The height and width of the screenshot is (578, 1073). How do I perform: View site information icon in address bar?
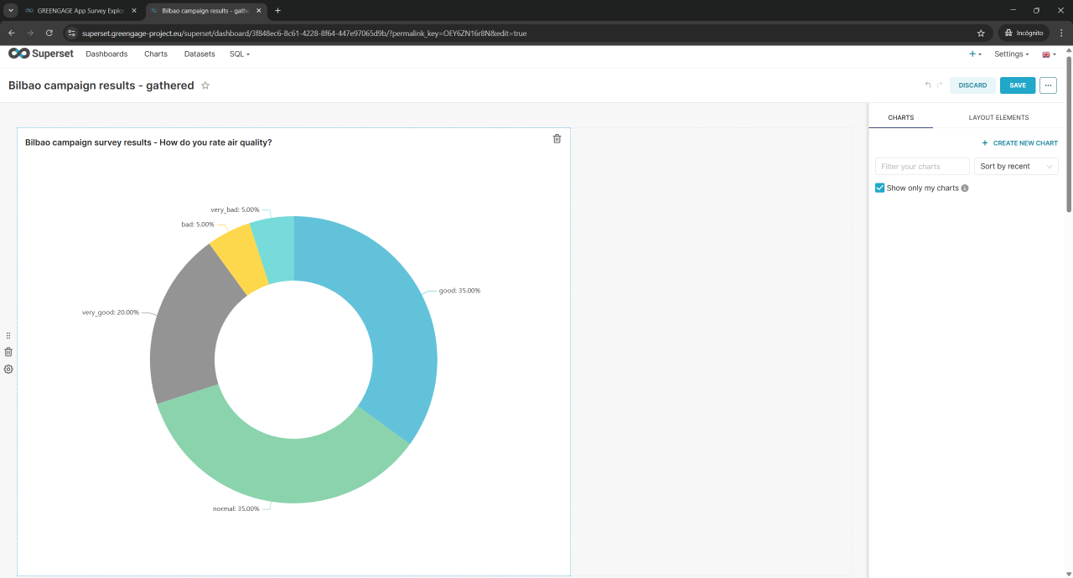[72, 33]
